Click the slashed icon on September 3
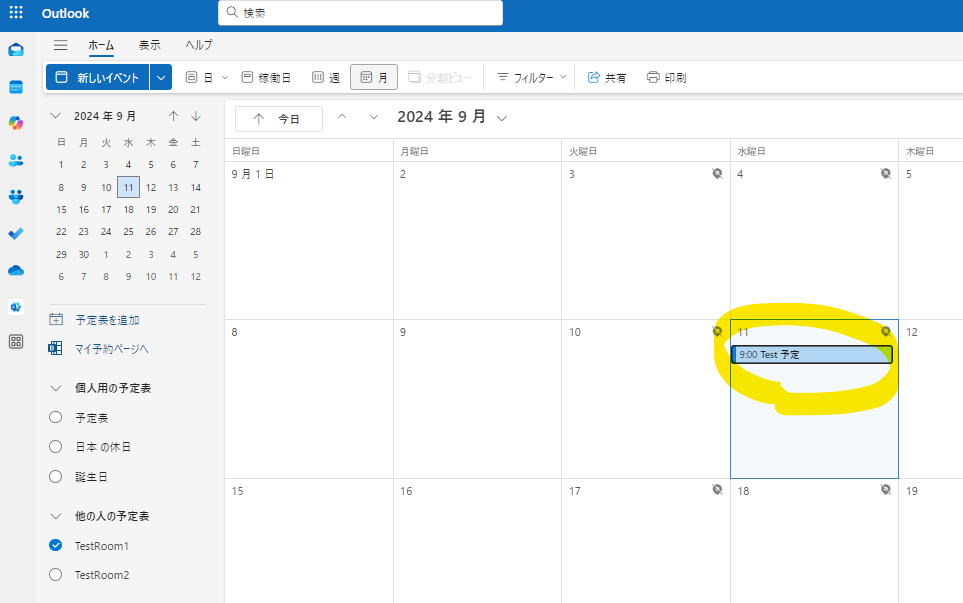Screen dimensions: 963x603 pos(717,174)
